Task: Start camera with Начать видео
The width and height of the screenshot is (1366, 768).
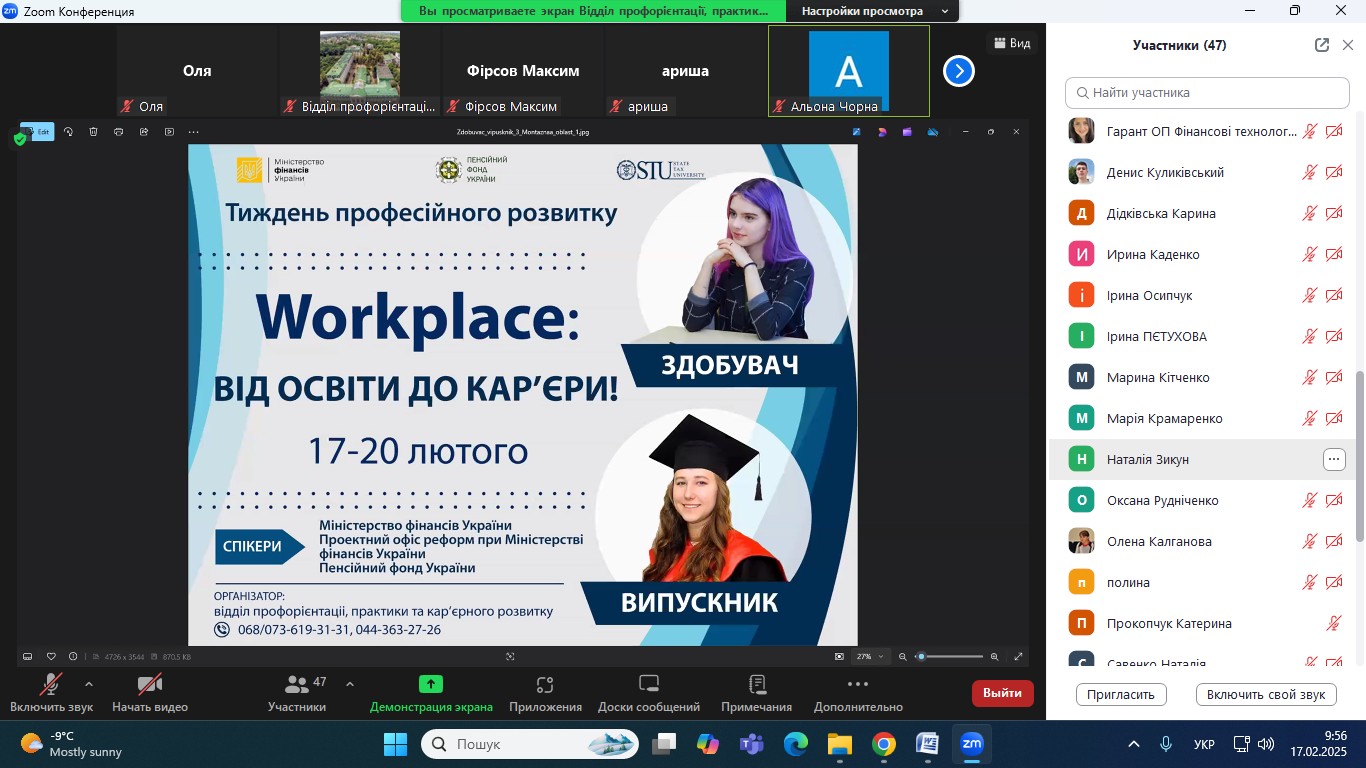Action: point(150,693)
